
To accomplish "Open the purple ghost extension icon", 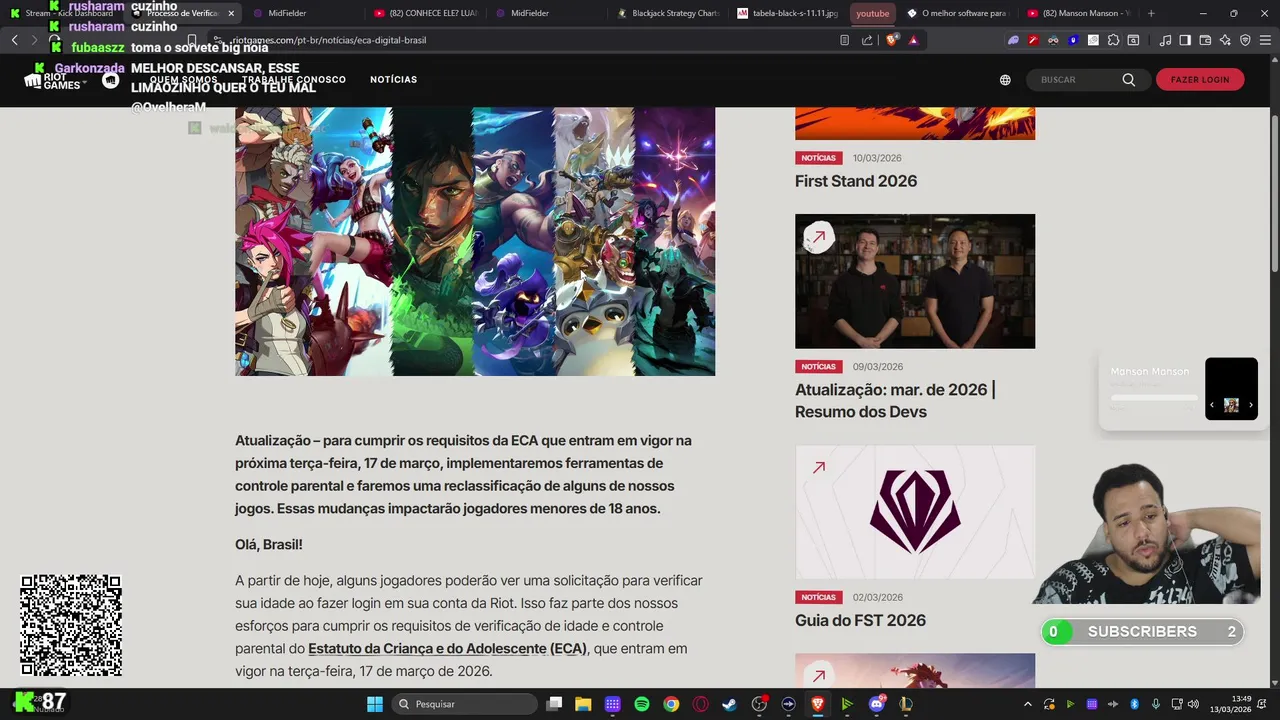I will click(1013, 40).
